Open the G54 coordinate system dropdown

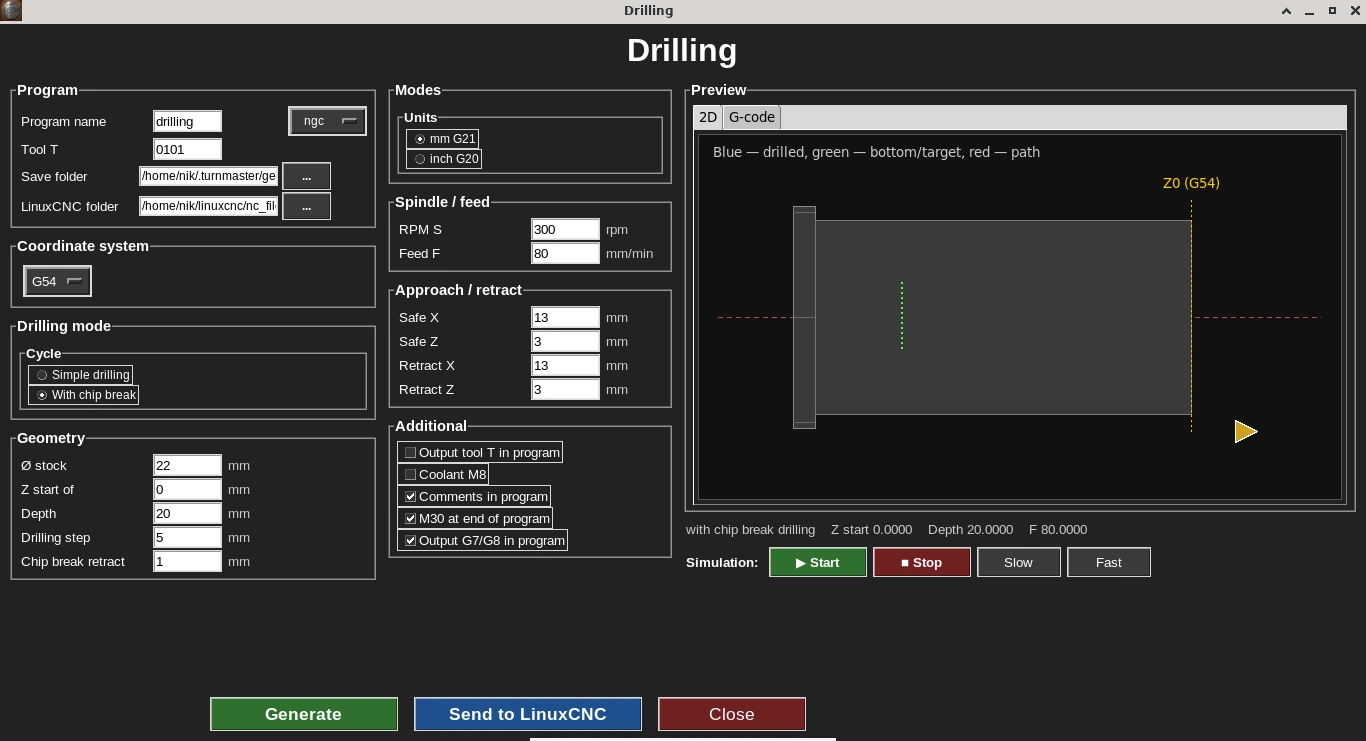[57, 282]
